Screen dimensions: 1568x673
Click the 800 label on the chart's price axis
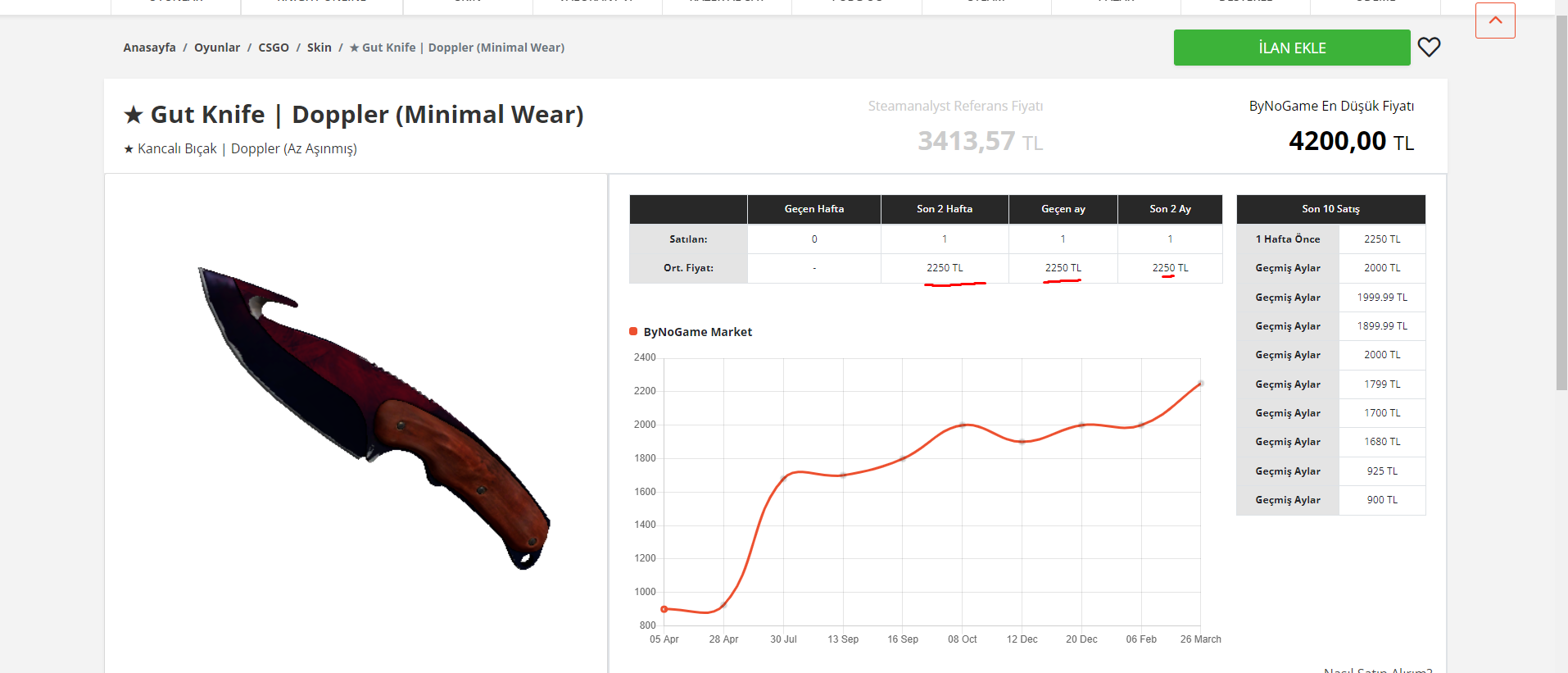click(647, 625)
